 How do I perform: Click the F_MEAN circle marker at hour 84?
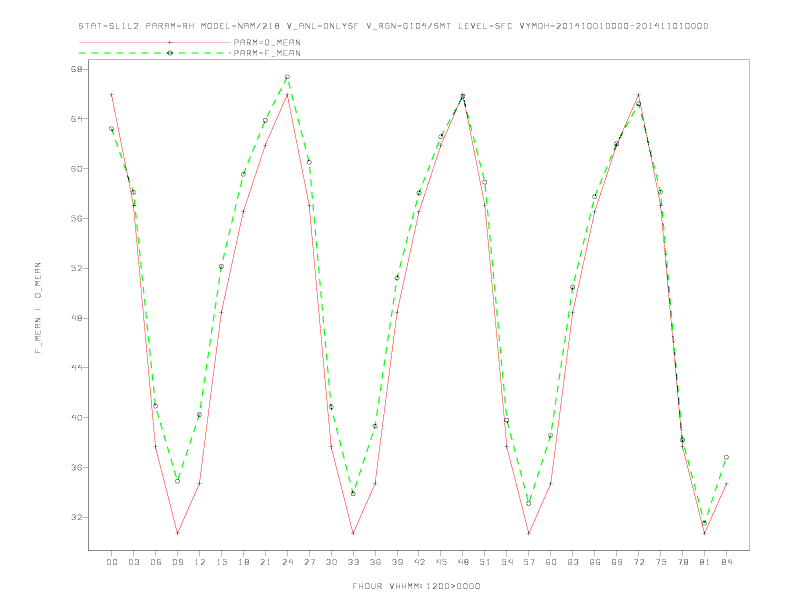[726, 457]
